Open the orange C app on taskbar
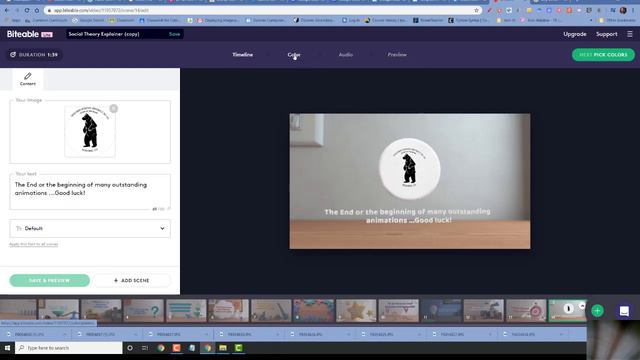The height and width of the screenshot is (360, 640). pyautogui.click(x=176, y=348)
